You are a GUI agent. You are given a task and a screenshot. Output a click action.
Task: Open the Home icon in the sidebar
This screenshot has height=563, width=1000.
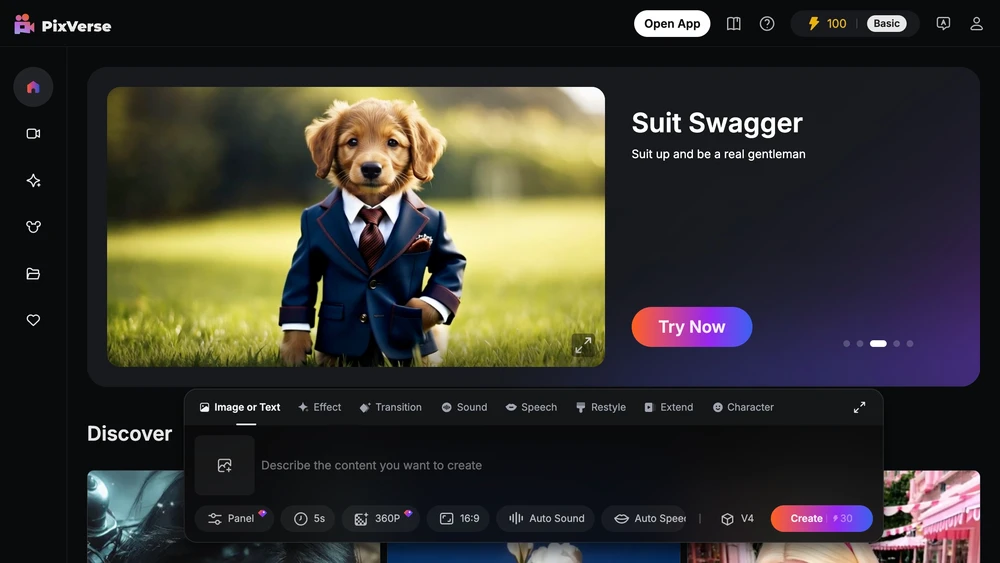tap(33, 87)
